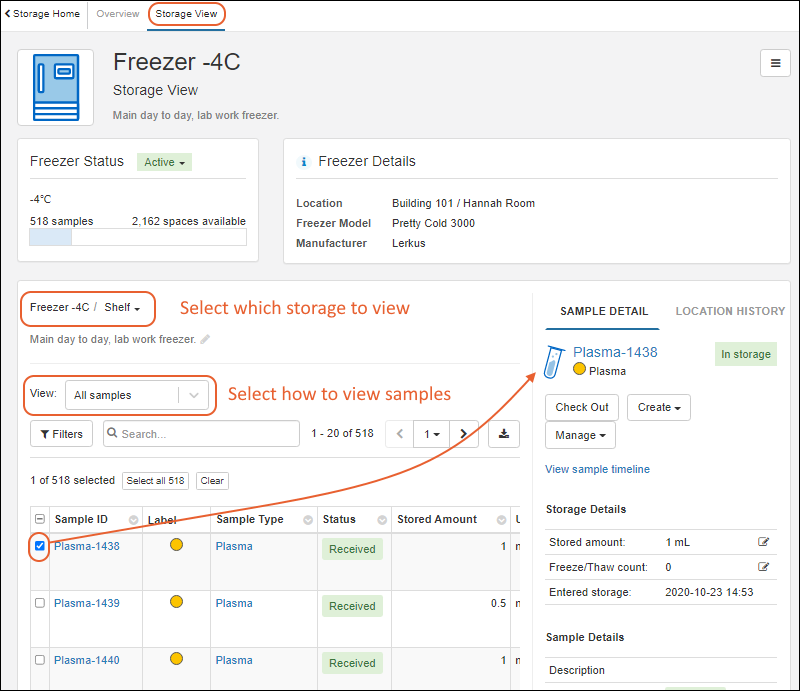Open the hamburger menu next to Freezer -4C
Viewport: 800px width, 691px height.
tap(775, 63)
